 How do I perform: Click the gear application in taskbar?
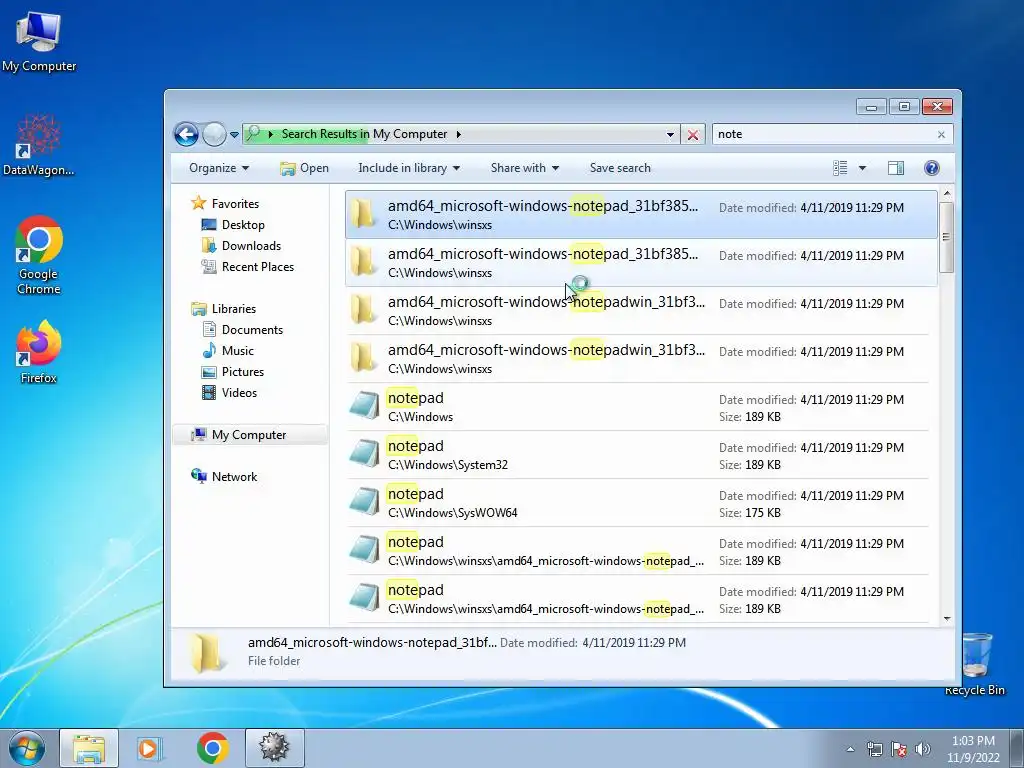pos(274,748)
